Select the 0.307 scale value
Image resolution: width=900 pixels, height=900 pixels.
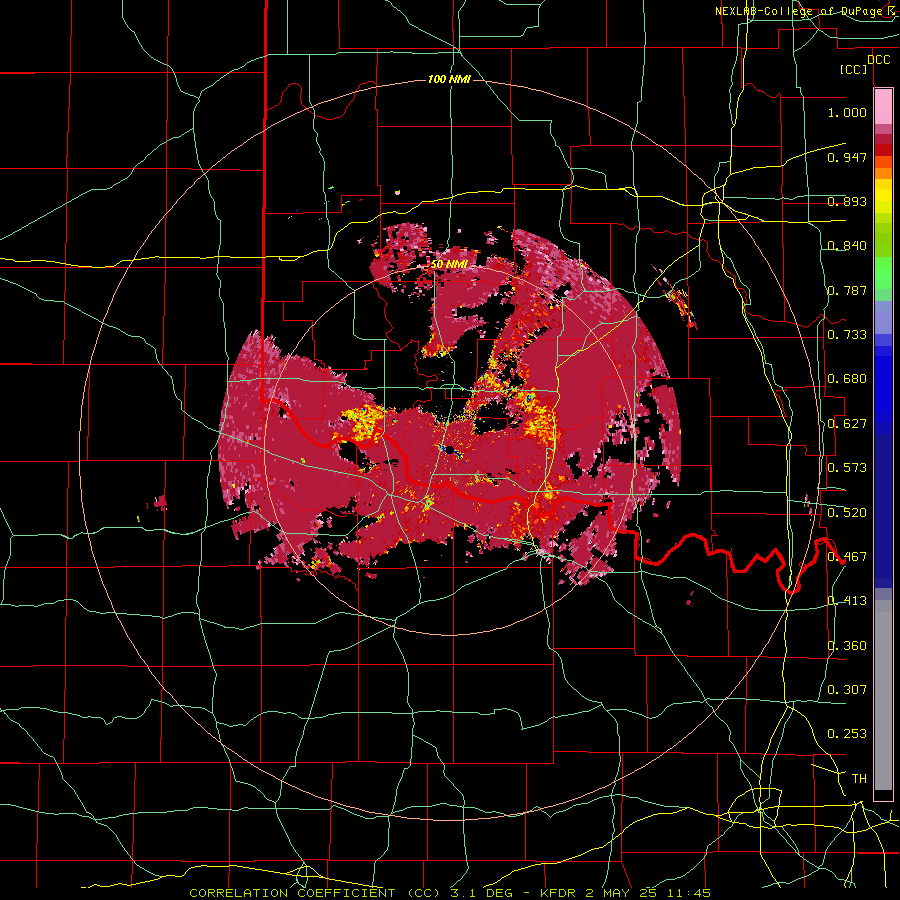(x=847, y=690)
